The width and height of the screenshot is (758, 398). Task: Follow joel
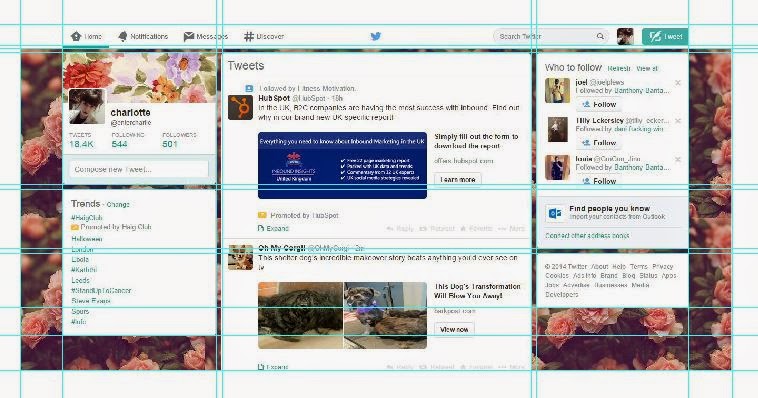point(599,104)
